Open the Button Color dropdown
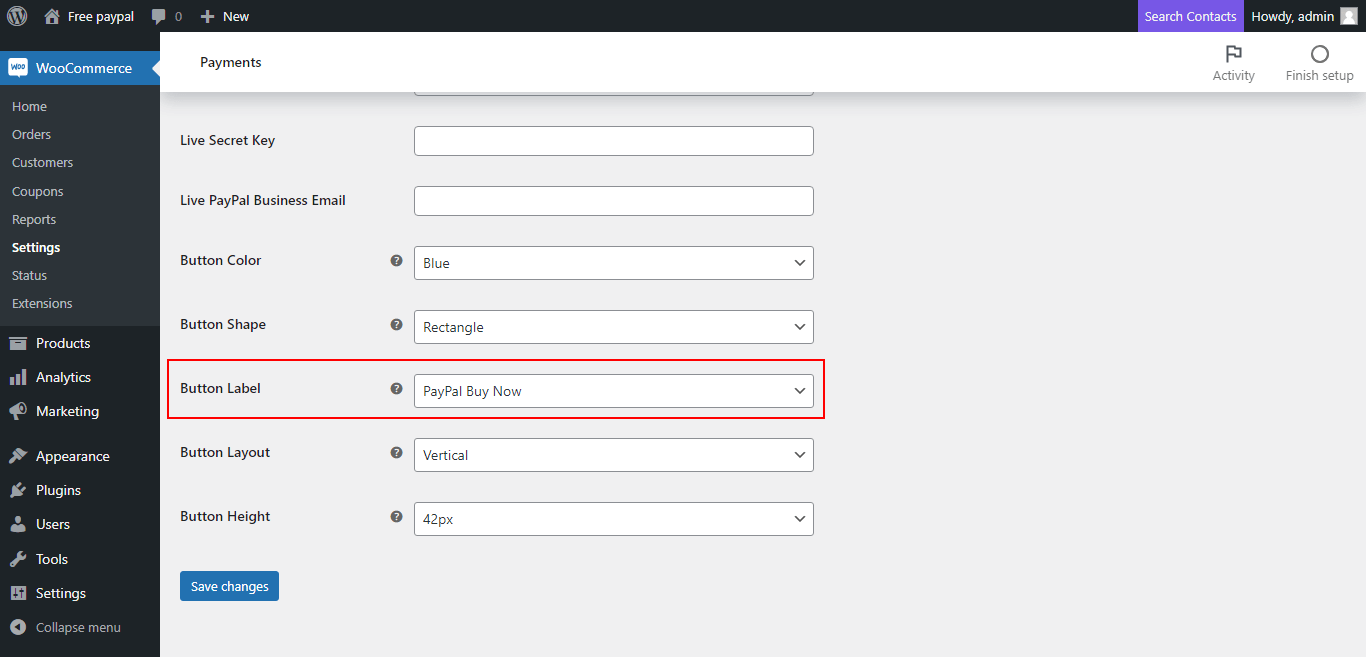Viewport: 1366px width, 657px height. [613, 263]
